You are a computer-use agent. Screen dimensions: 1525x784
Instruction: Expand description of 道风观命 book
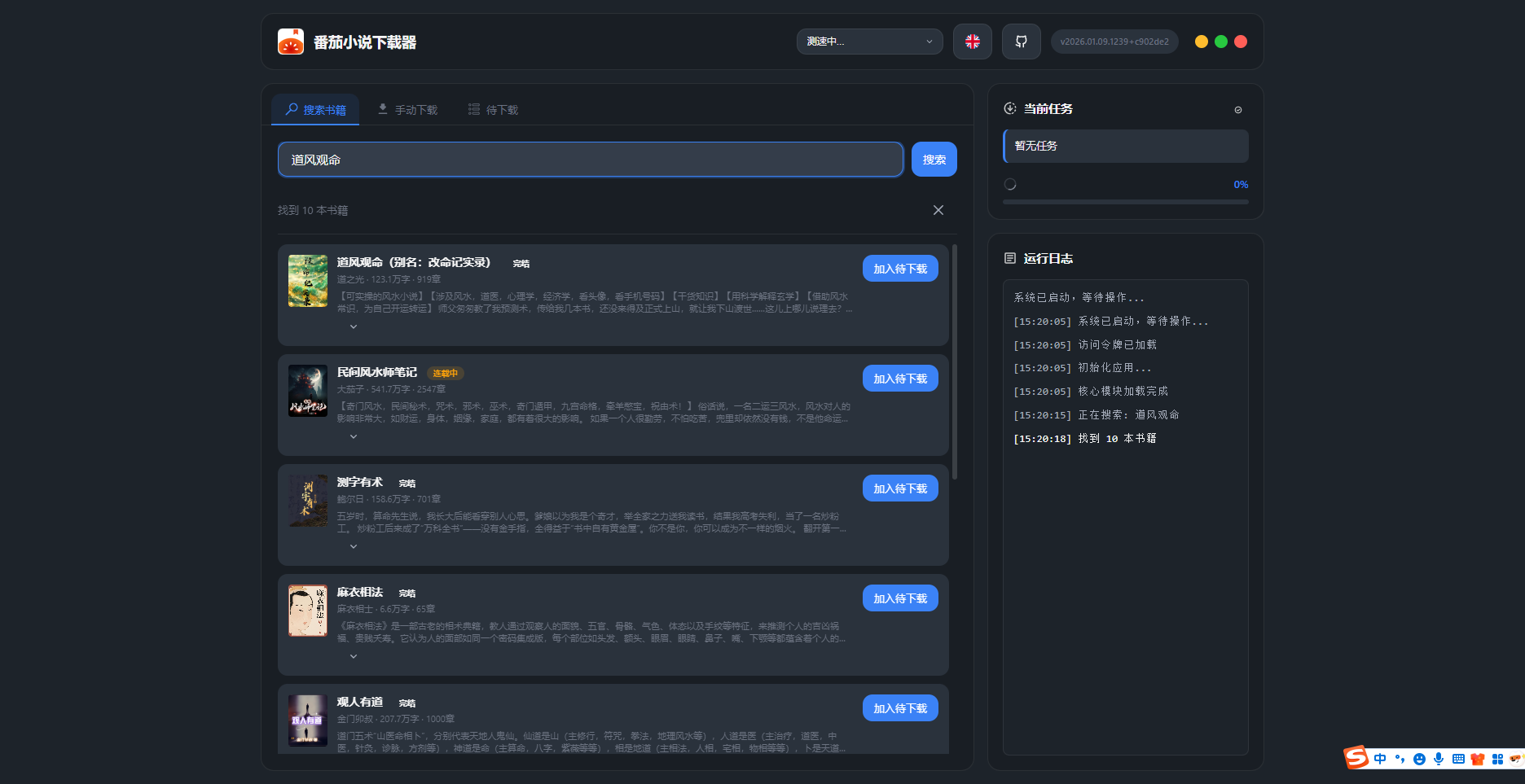click(x=354, y=326)
